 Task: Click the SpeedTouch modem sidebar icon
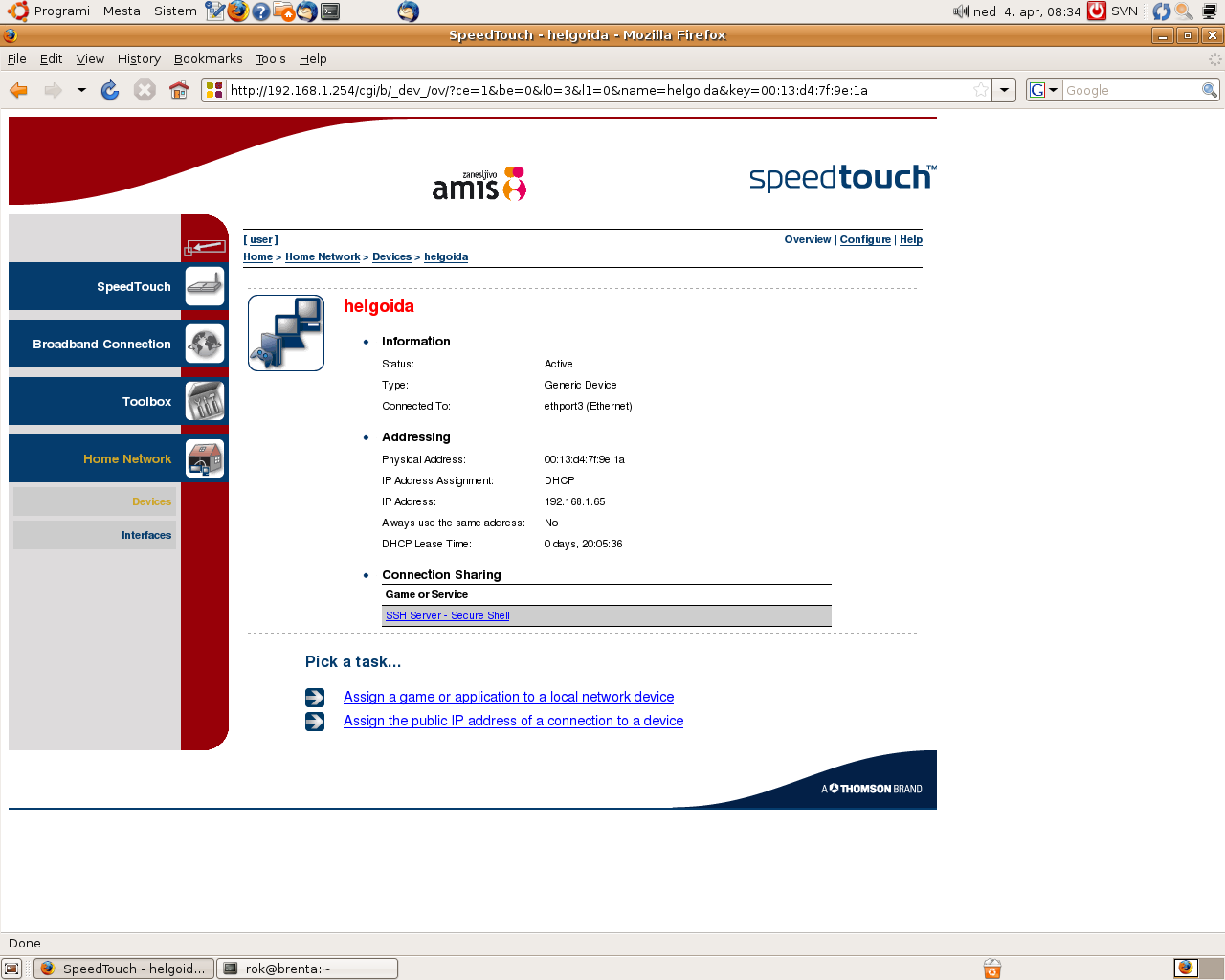(205, 286)
